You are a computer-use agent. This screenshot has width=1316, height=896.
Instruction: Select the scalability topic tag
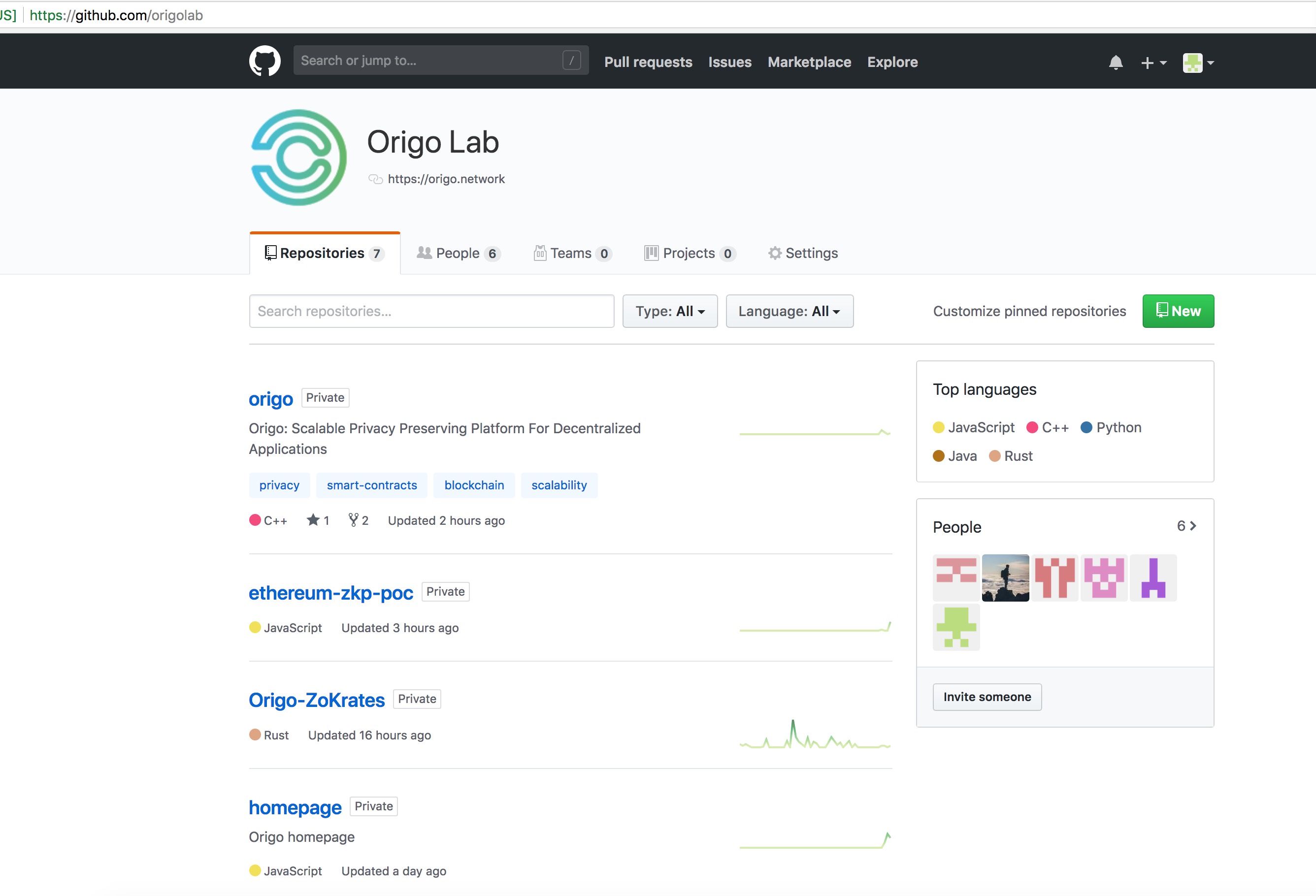point(559,485)
